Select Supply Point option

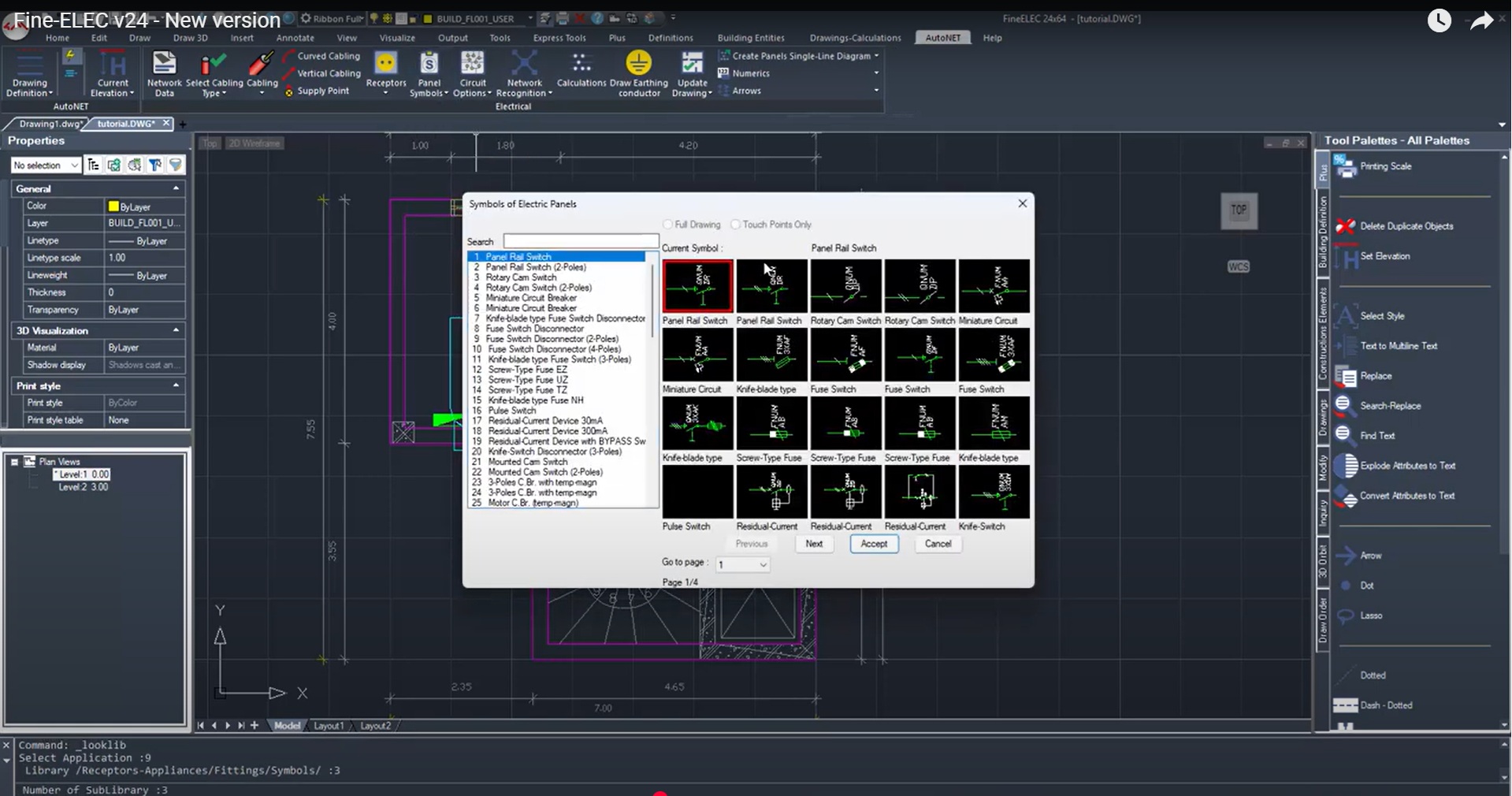(316, 91)
